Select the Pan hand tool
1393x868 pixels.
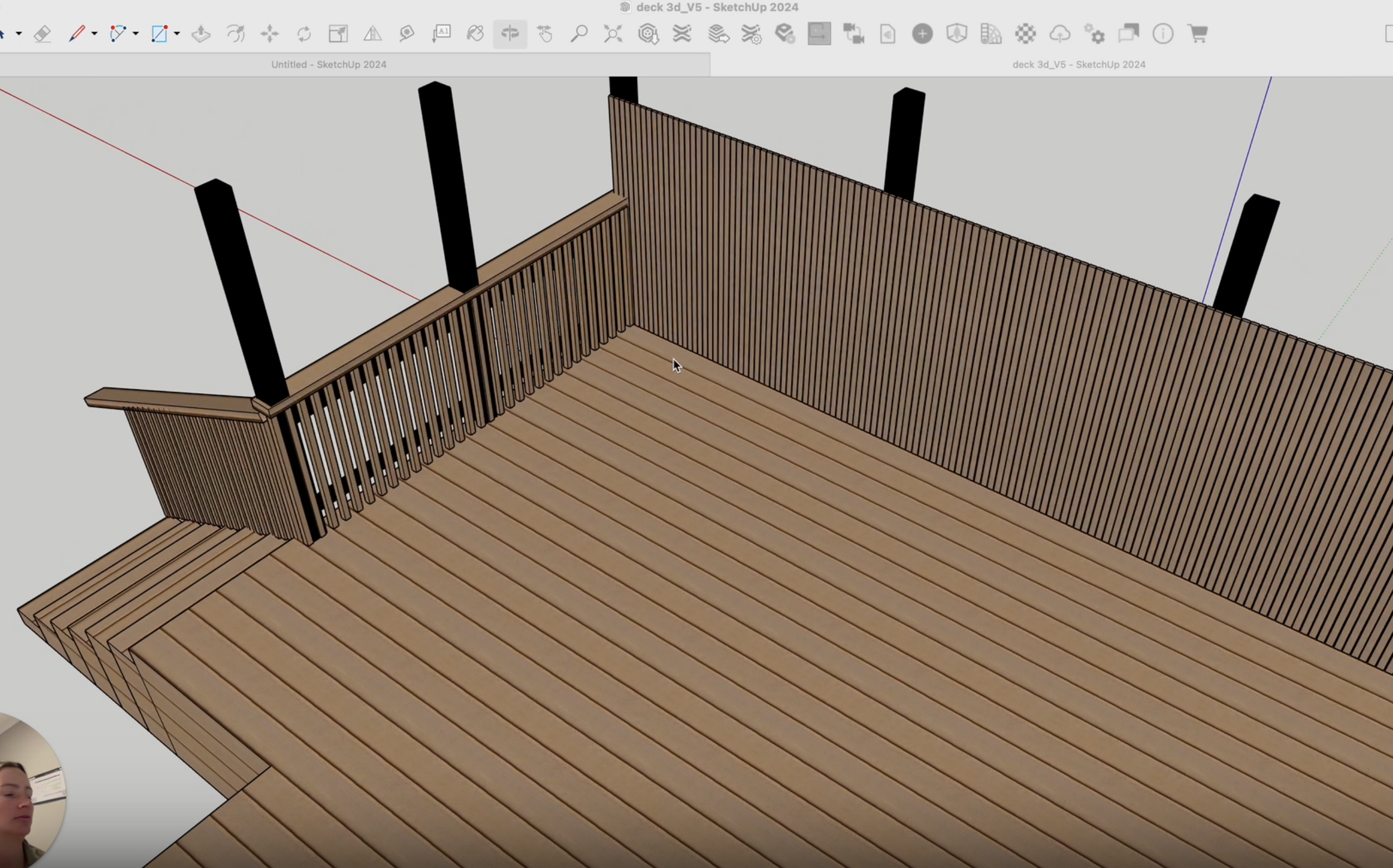pyautogui.click(x=544, y=34)
